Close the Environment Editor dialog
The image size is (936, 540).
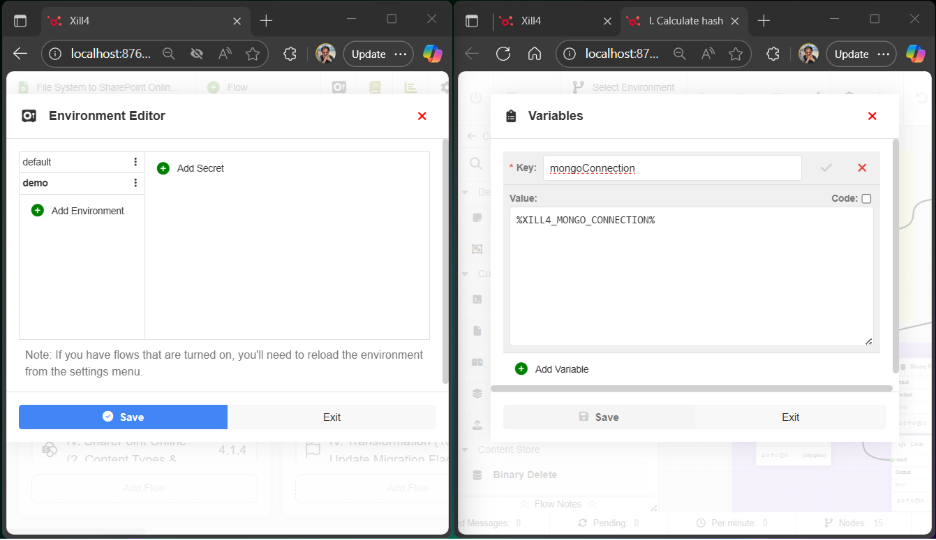tap(422, 116)
